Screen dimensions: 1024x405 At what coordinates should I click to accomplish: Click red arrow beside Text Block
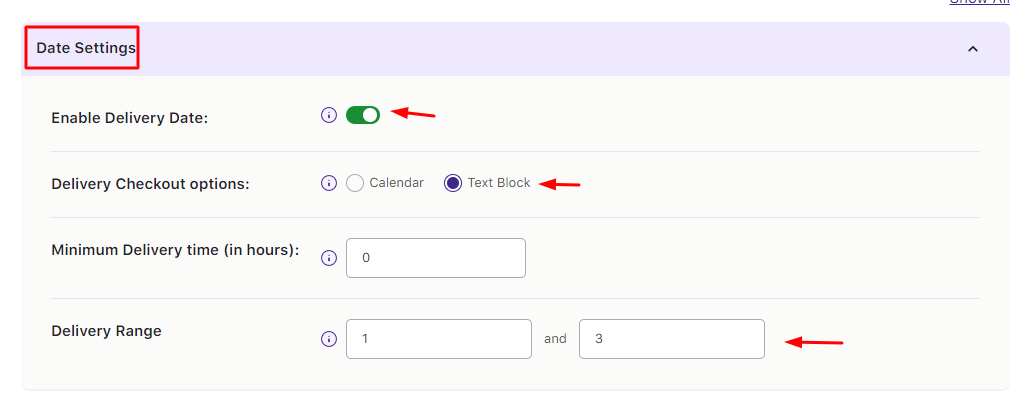click(560, 184)
